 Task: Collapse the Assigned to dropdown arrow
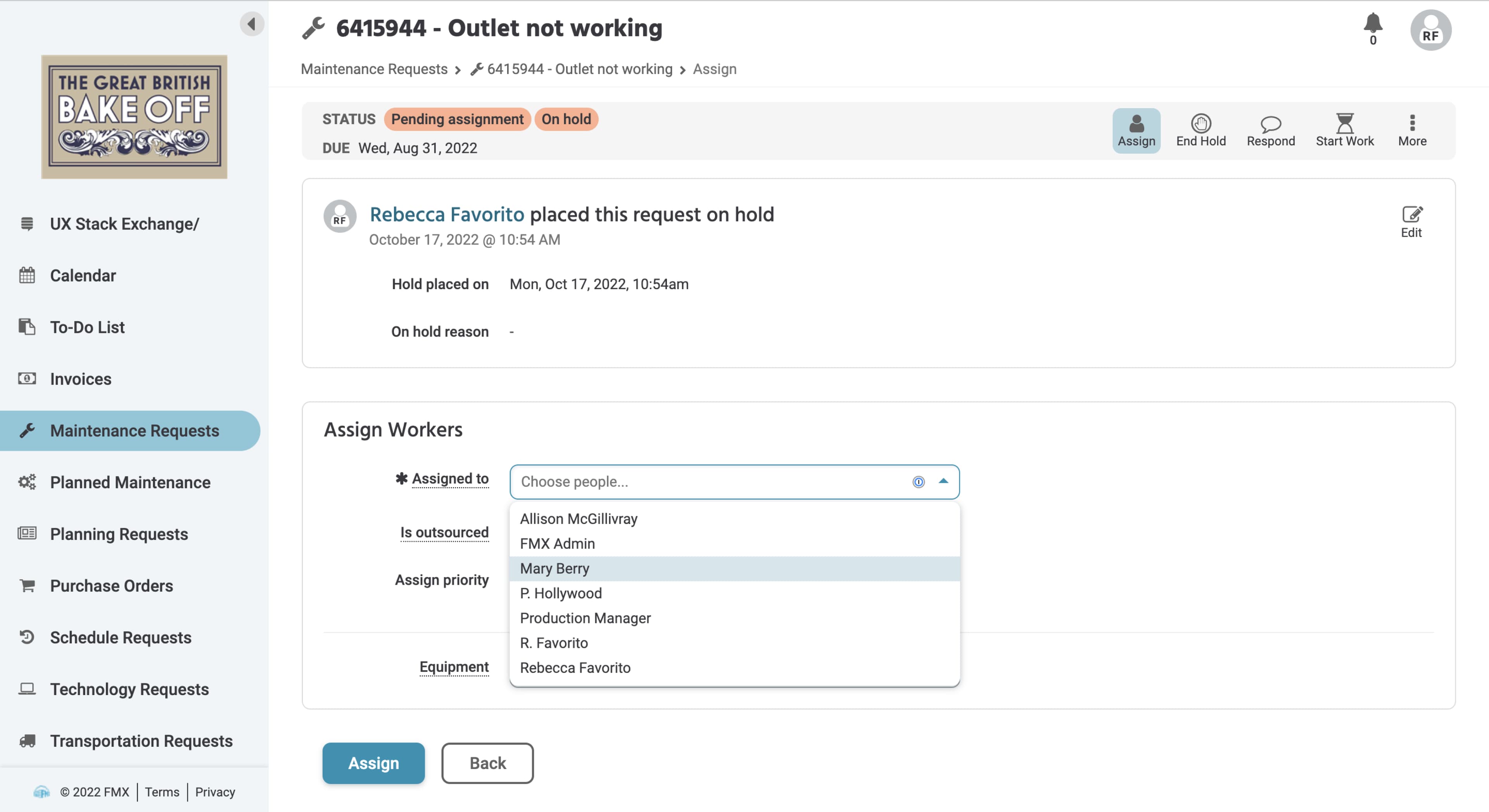[x=943, y=481]
